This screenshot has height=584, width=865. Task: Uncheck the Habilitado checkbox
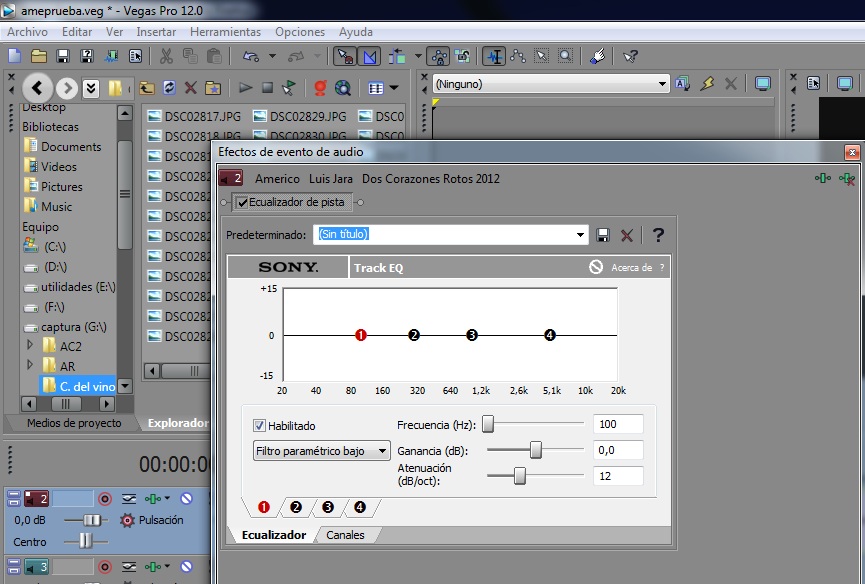tap(259, 426)
